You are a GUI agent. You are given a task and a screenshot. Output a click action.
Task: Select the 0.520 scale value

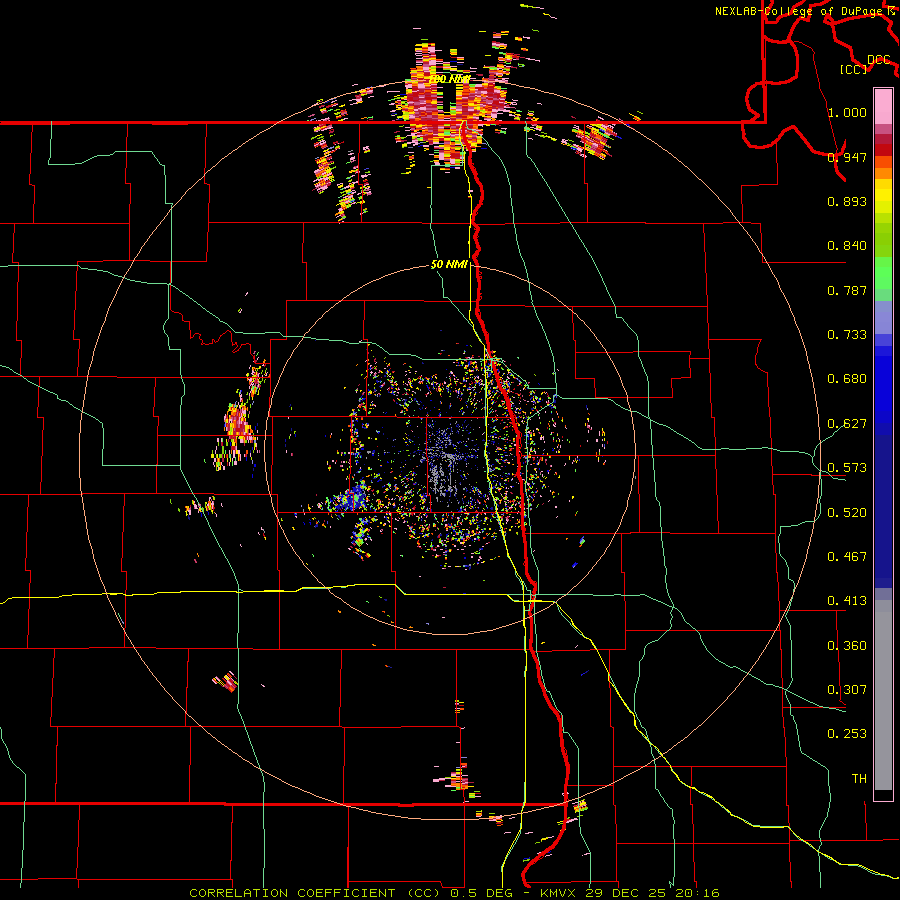pyautogui.click(x=847, y=512)
